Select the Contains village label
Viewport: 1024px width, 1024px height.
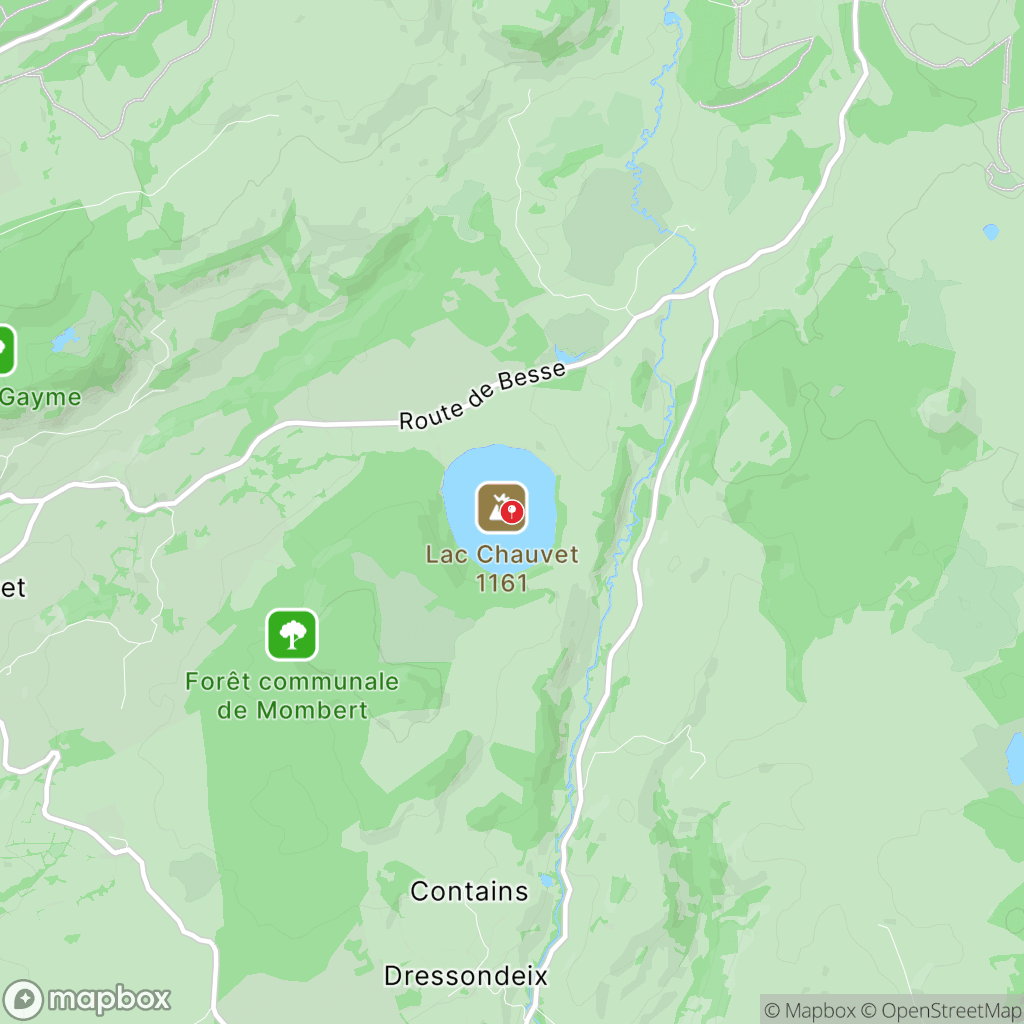[469, 891]
